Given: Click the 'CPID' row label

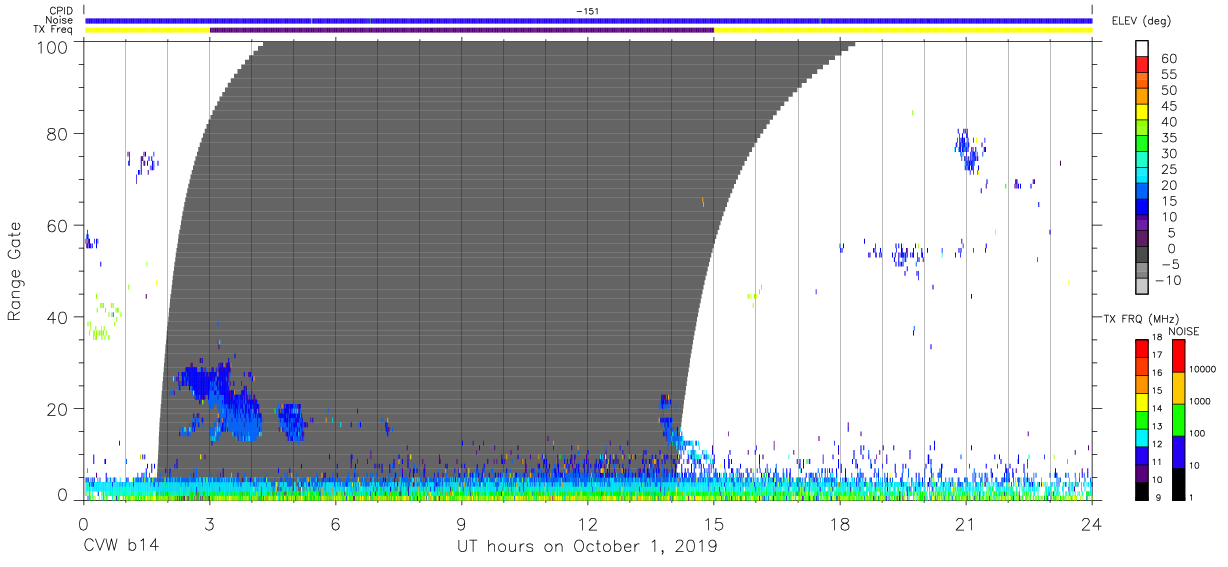Looking at the screenshot, I should [62, 11].
